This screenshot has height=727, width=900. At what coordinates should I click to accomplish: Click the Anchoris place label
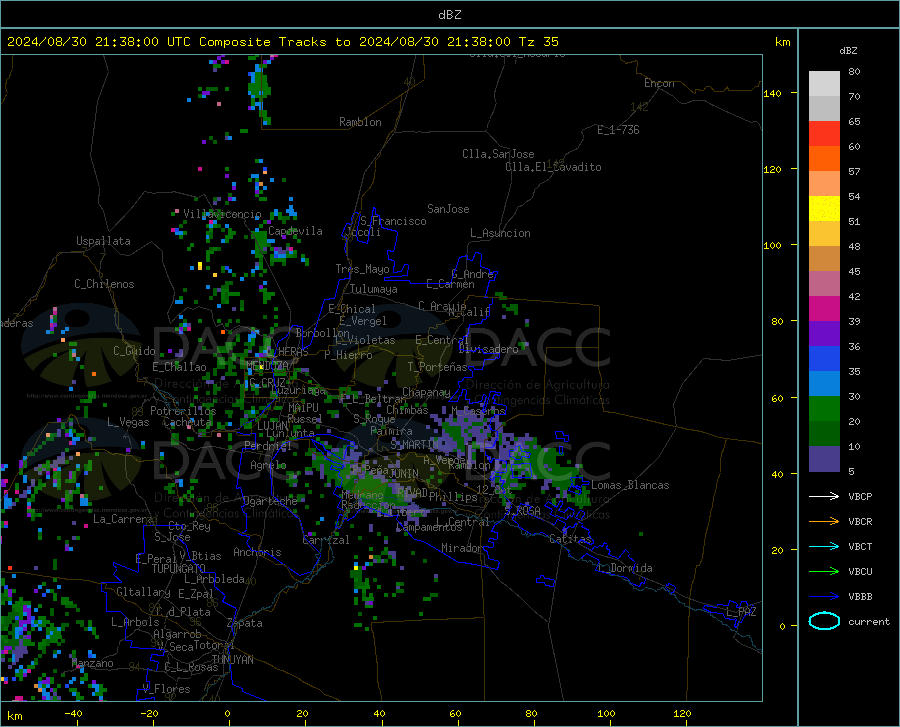[257, 552]
